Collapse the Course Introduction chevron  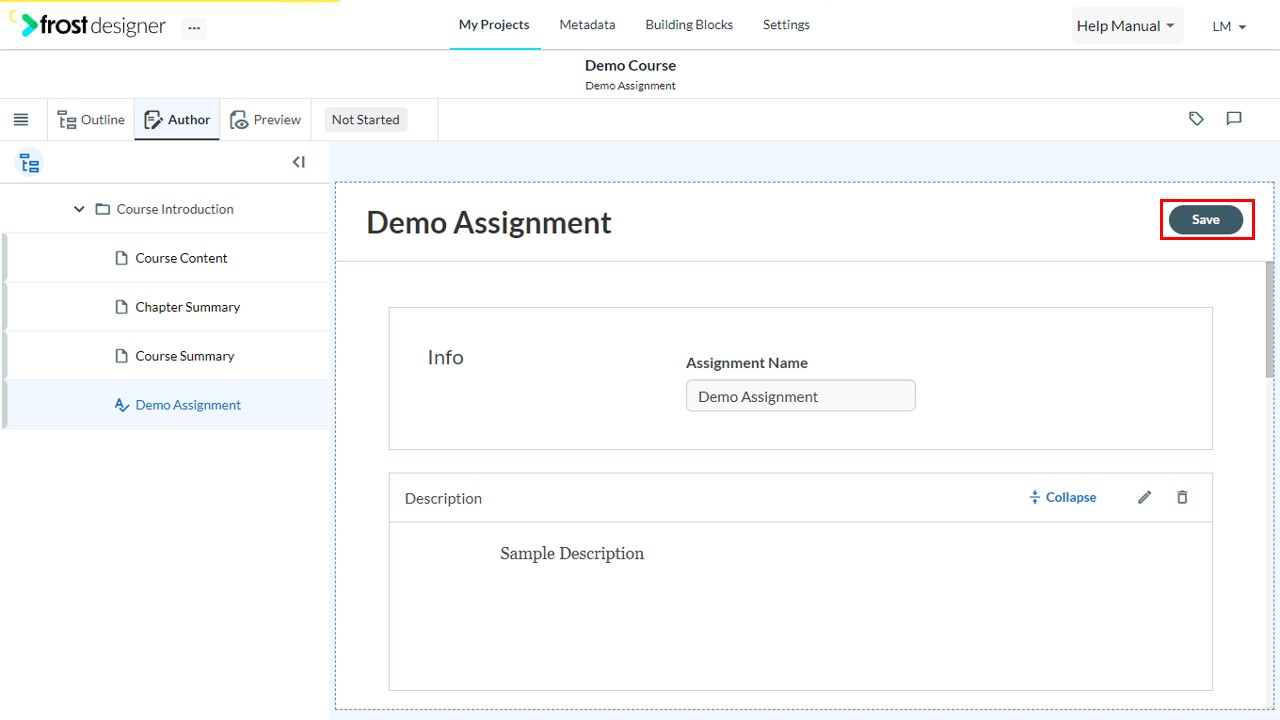point(79,209)
